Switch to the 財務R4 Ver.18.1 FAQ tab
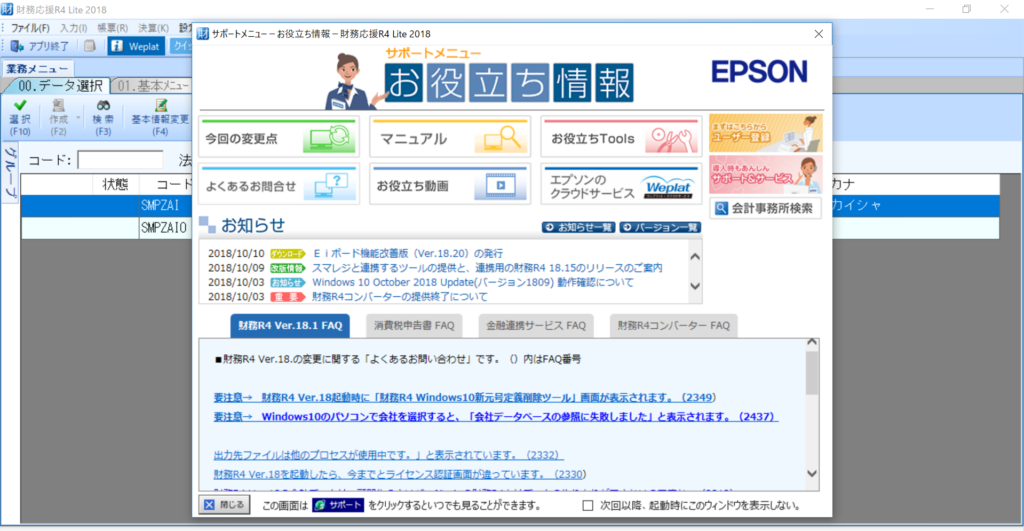 pyautogui.click(x=290, y=325)
